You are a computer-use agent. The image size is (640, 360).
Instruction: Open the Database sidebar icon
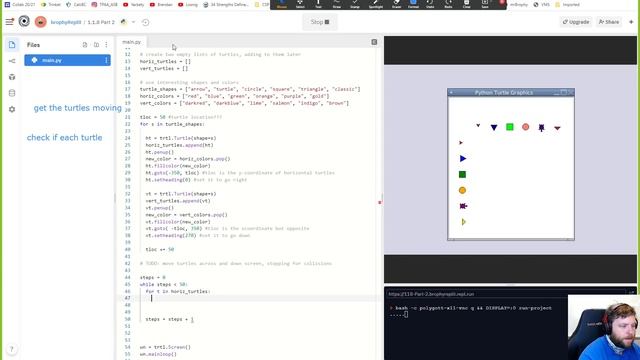click(12, 93)
